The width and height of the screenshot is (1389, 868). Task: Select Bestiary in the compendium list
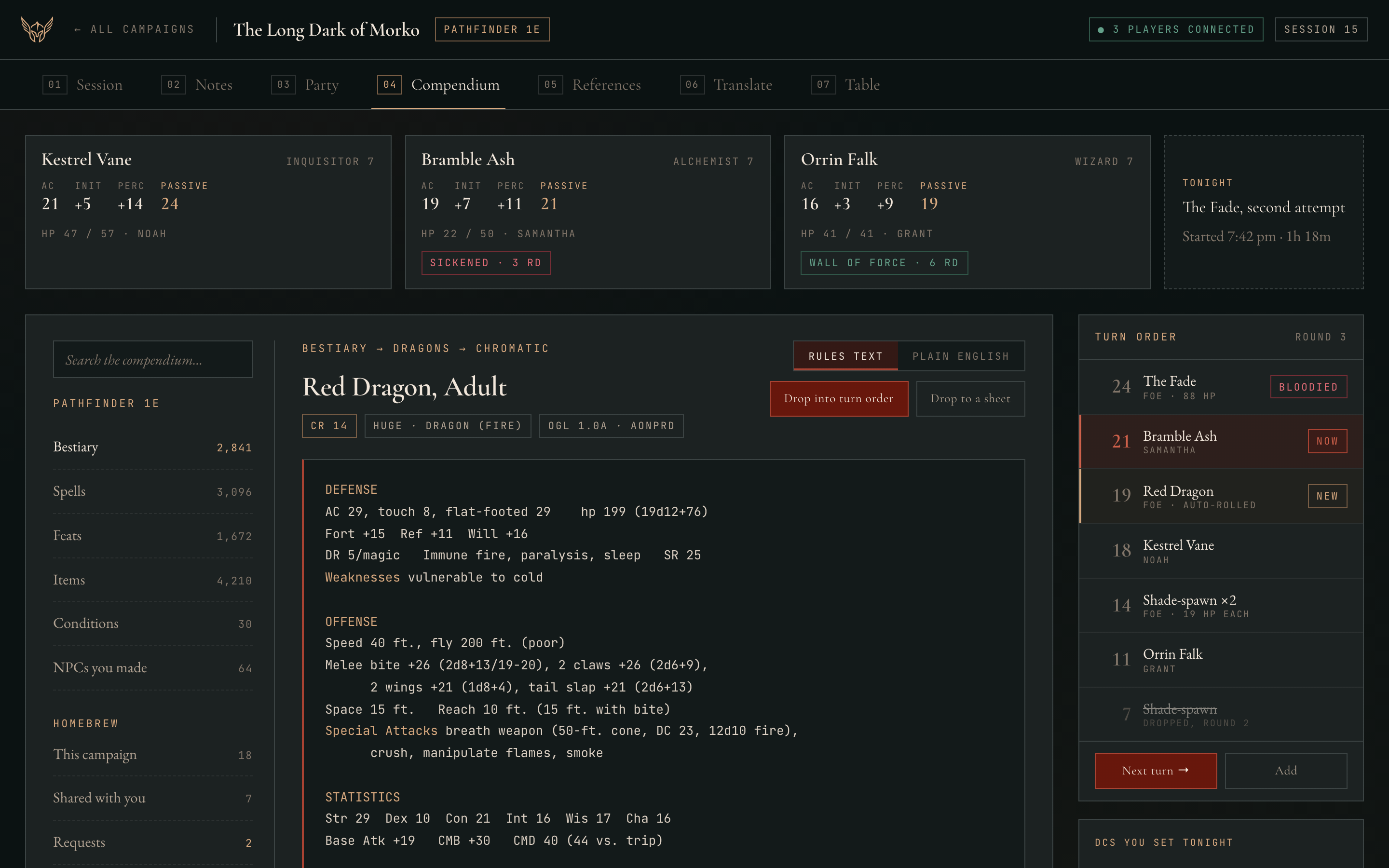point(153,447)
